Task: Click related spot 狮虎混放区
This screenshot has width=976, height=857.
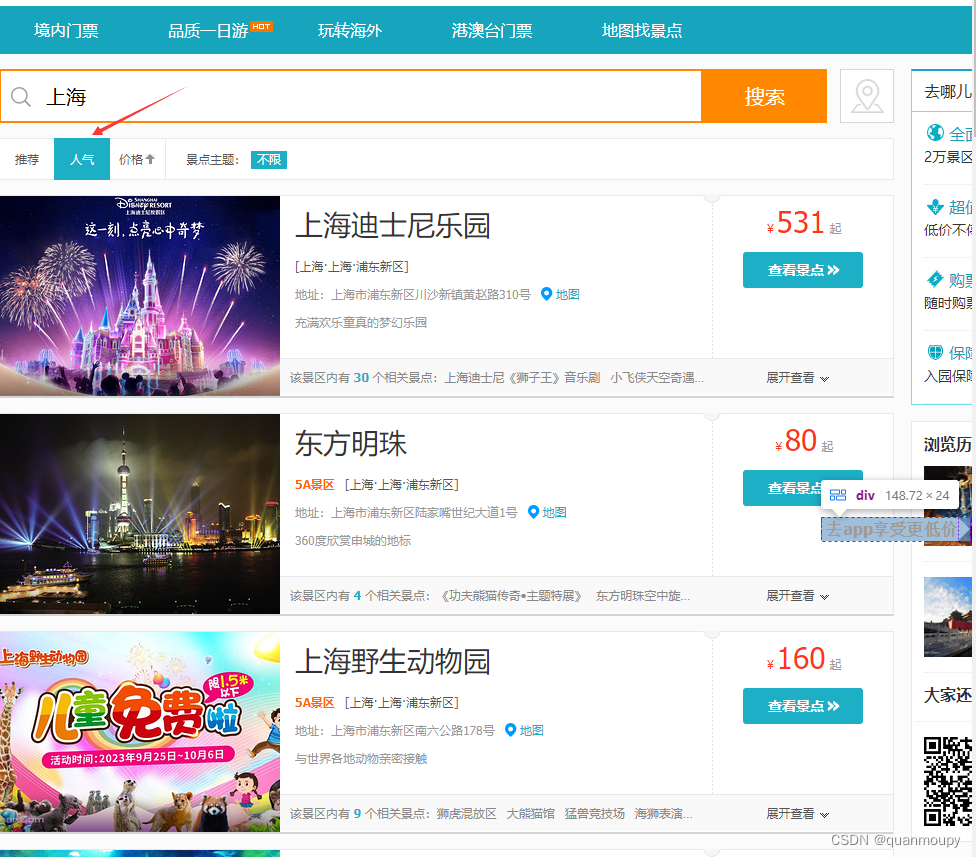Action: pos(466,813)
